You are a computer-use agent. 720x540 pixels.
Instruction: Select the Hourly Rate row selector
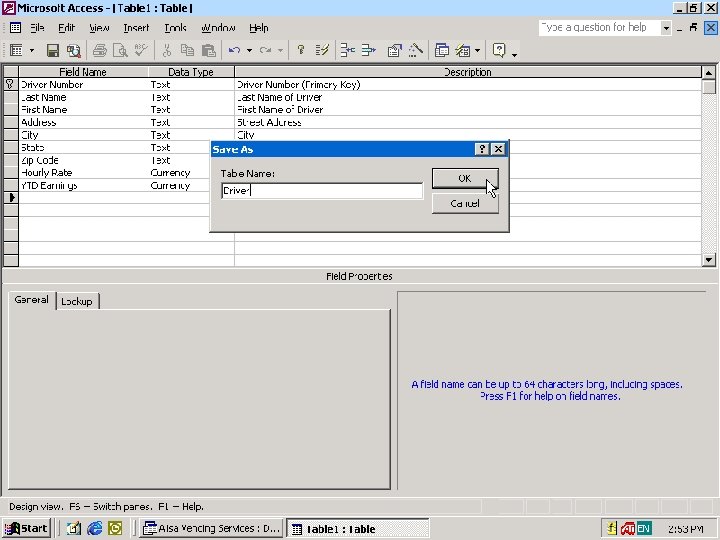tap(11, 173)
